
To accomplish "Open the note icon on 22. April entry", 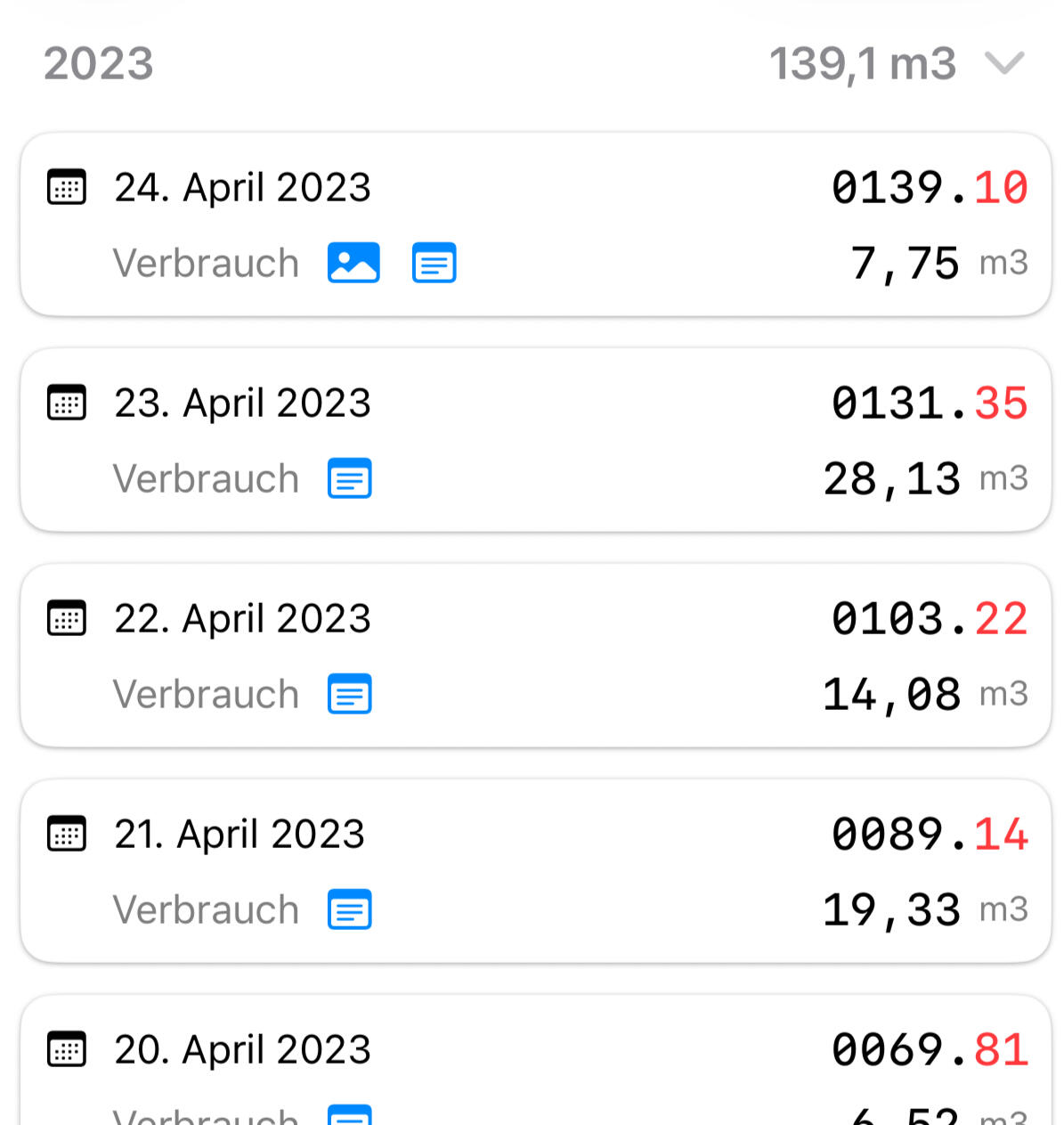I will tap(350, 695).
